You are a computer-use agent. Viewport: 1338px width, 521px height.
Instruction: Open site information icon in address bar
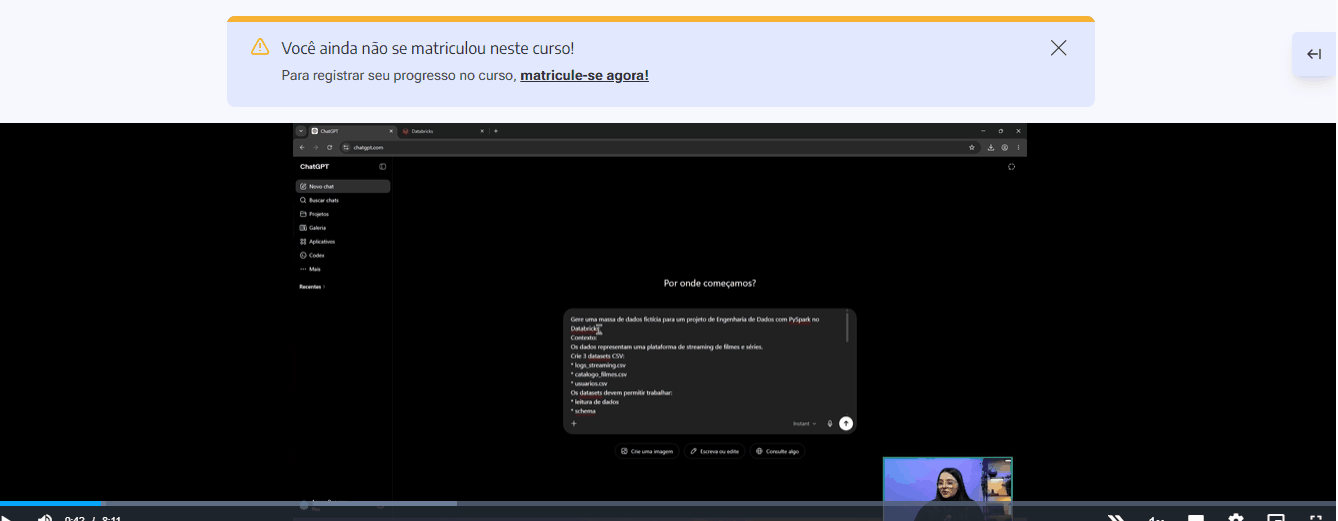pyautogui.click(x=346, y=147)
